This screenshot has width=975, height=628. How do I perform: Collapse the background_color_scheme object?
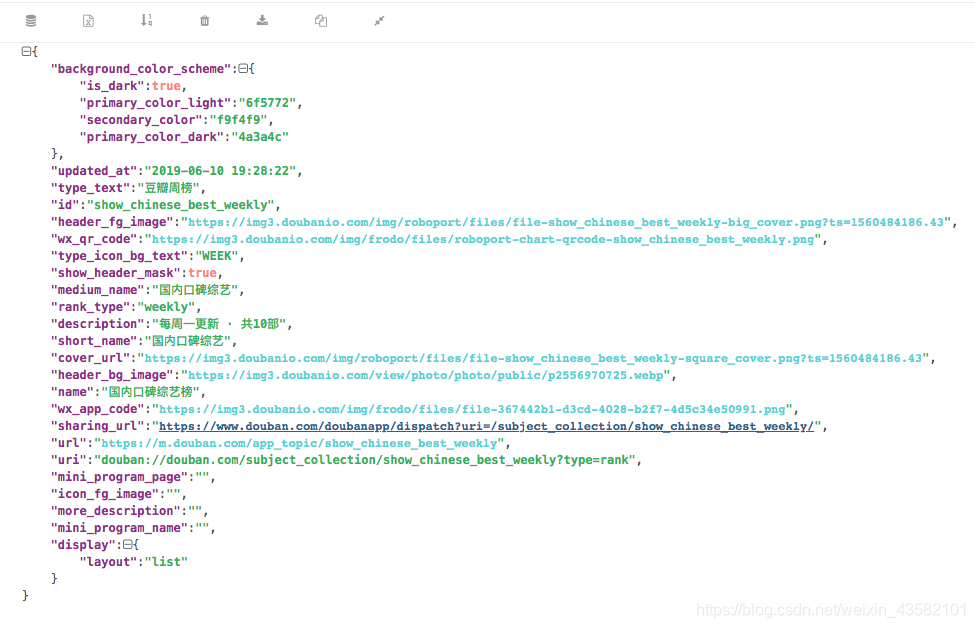click(x=243, y=68)
